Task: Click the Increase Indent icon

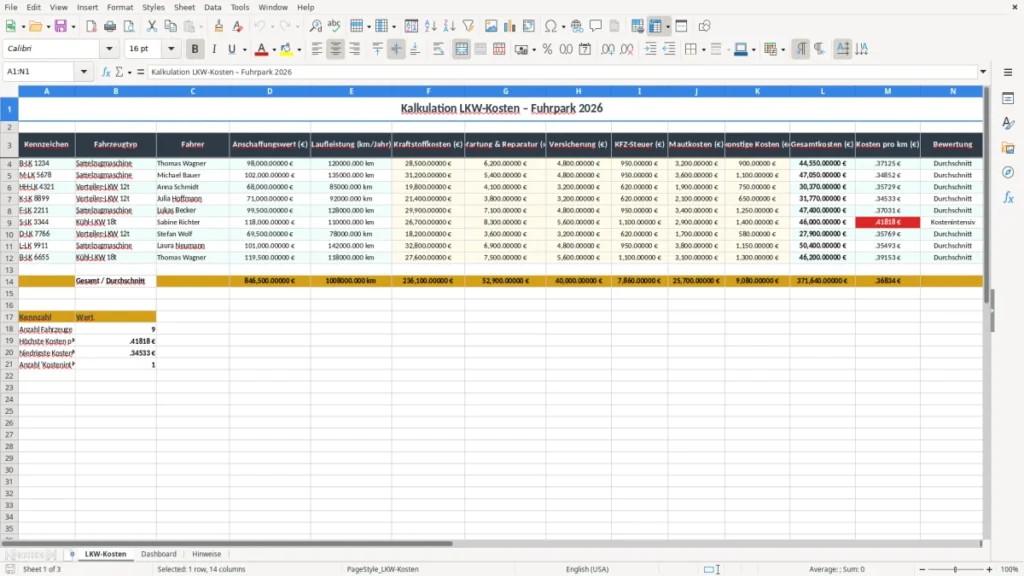Action: pos(650,49)
